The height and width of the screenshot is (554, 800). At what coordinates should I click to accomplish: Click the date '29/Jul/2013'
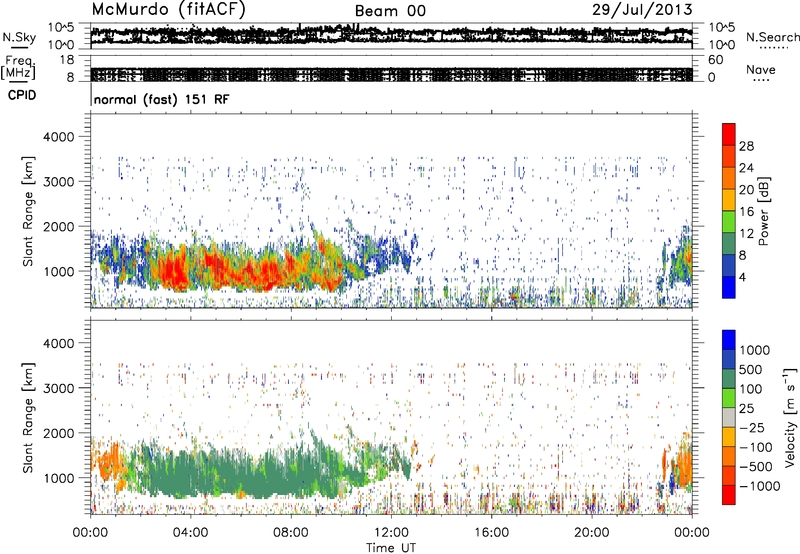pyautogui.click(x=642, y=10)
